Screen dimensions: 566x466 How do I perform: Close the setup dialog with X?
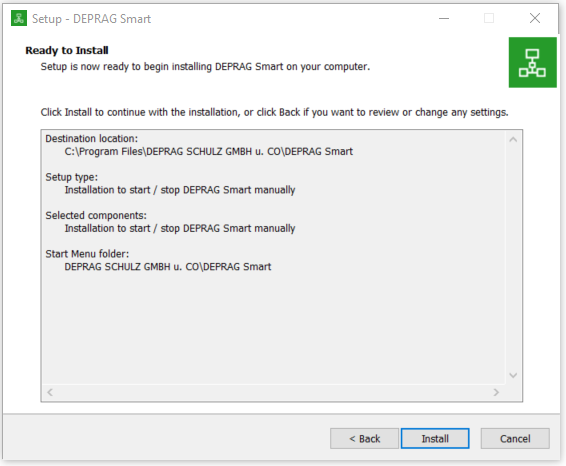[x=535, y=18]
